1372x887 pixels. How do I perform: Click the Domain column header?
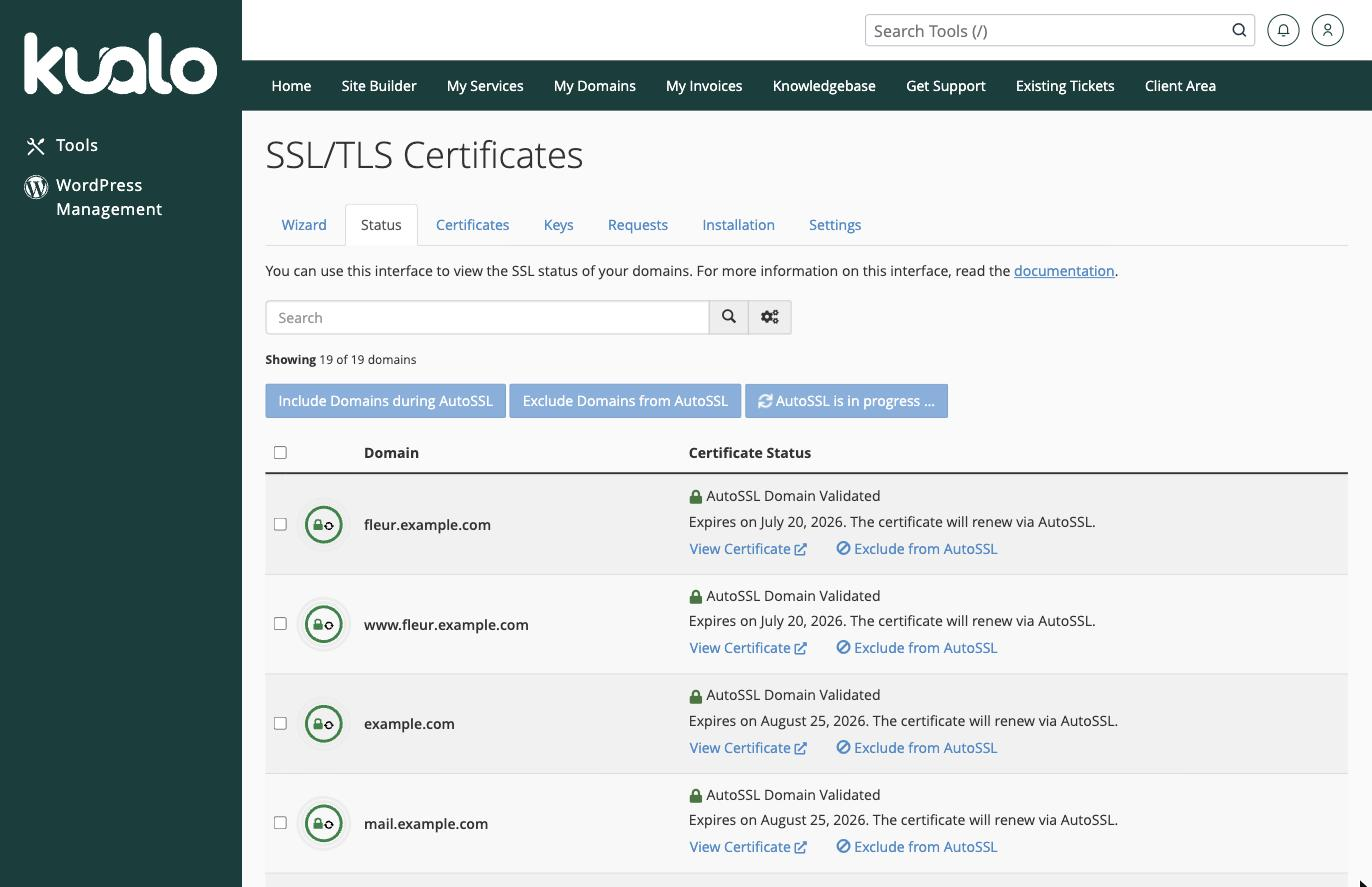click(x=391, y=453)
